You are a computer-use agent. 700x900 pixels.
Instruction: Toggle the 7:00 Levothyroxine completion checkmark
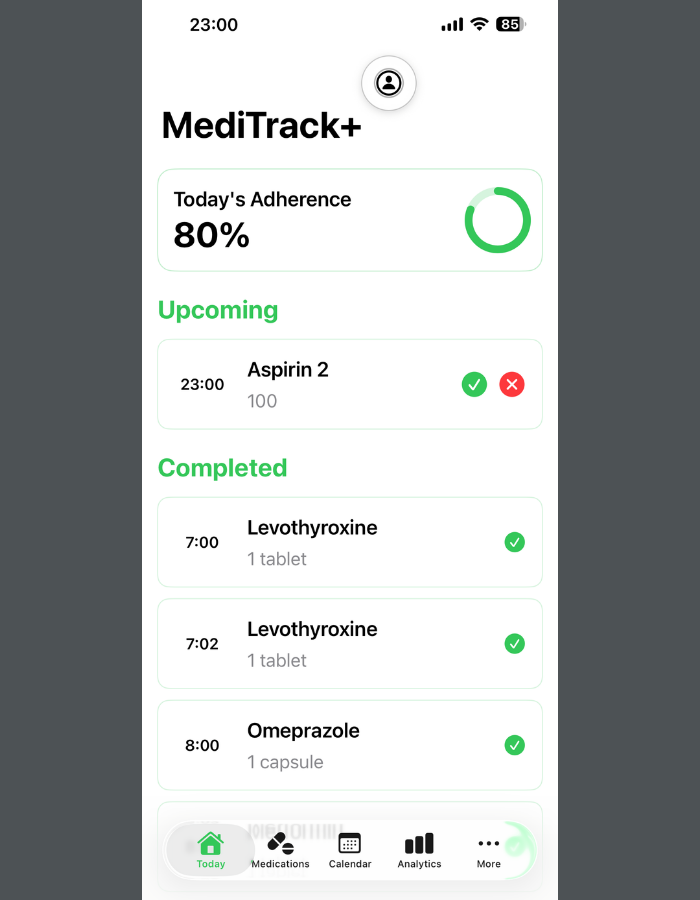pyautogui.click(x=514, y=542)
